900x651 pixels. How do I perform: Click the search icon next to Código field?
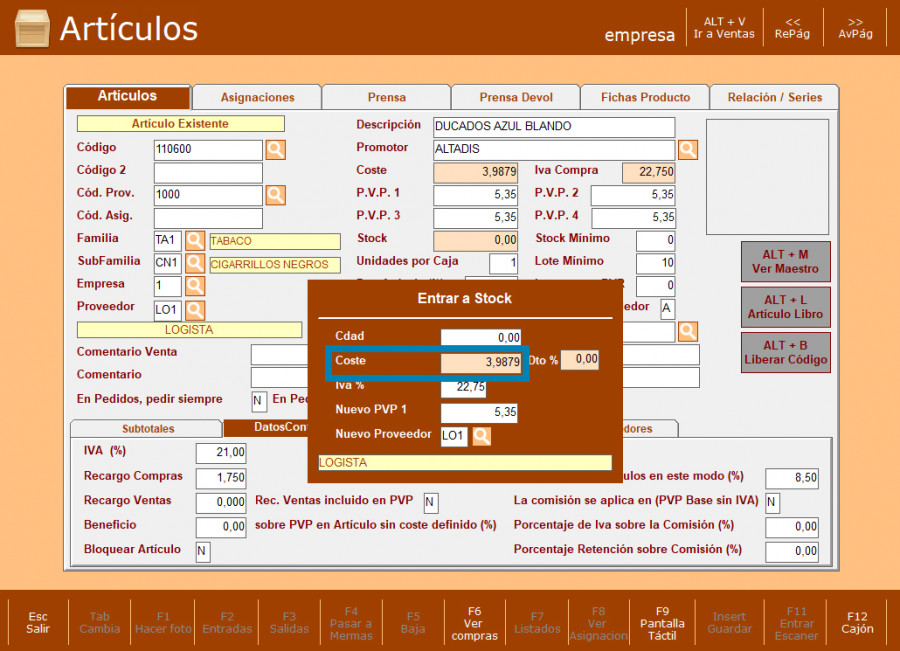(x=275, y=150)
